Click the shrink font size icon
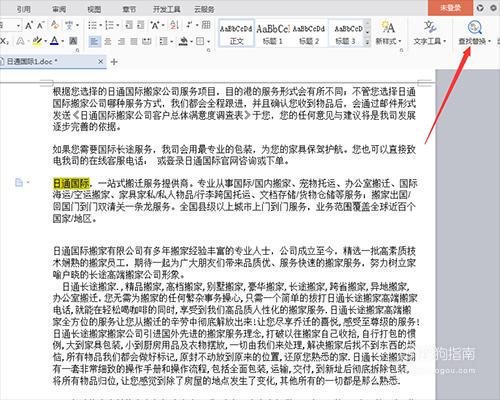Image resolution: width=500 pixels, height=400 pixels. (40, 25)
